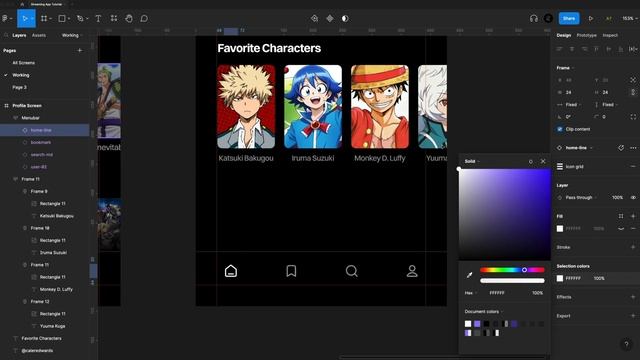Collapse the Menubar layer group
Viewport: 640px width, 360px height.
(16, 118)
